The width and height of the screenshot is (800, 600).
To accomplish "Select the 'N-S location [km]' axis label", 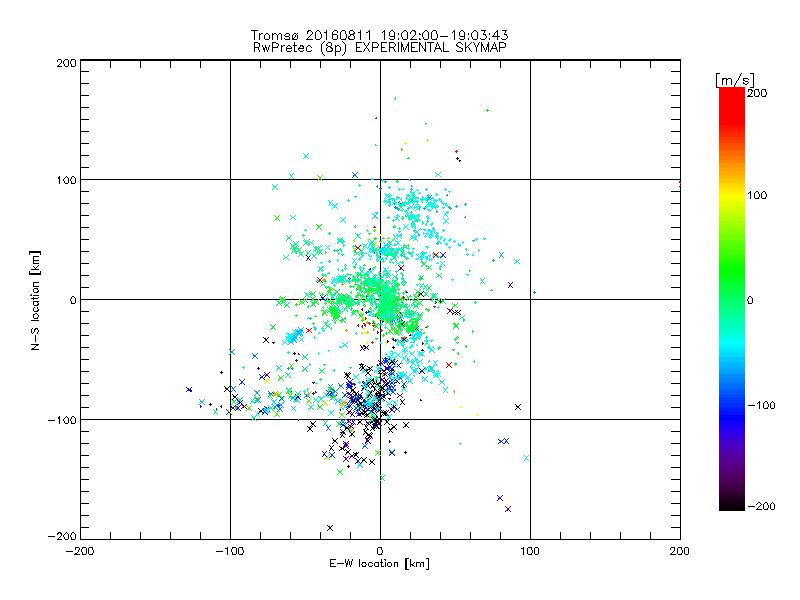I will (x=35, y=300).
